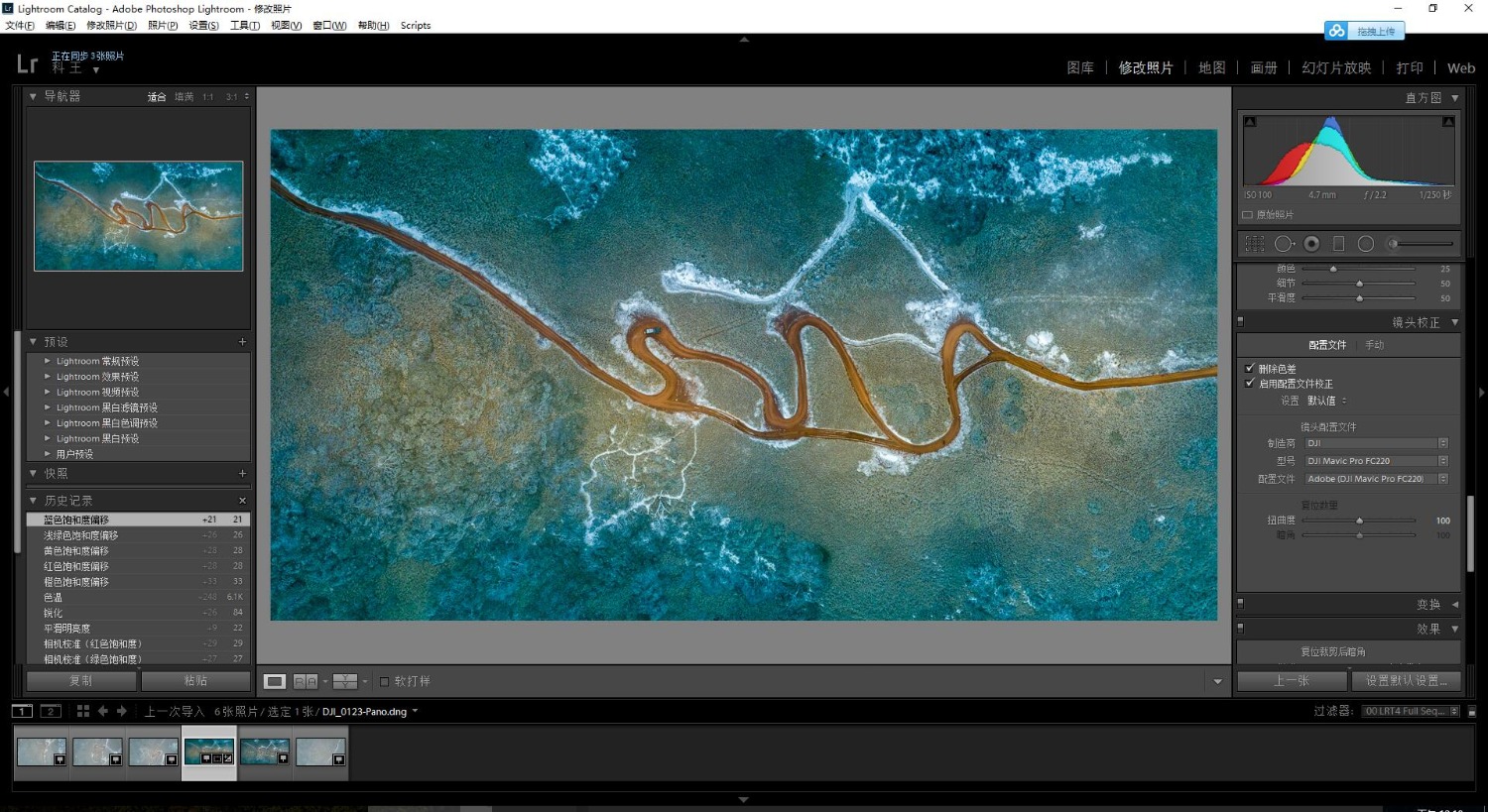
Task: Open the 设置 默认值 dropdown
Action: click(x=1327, y=401)
